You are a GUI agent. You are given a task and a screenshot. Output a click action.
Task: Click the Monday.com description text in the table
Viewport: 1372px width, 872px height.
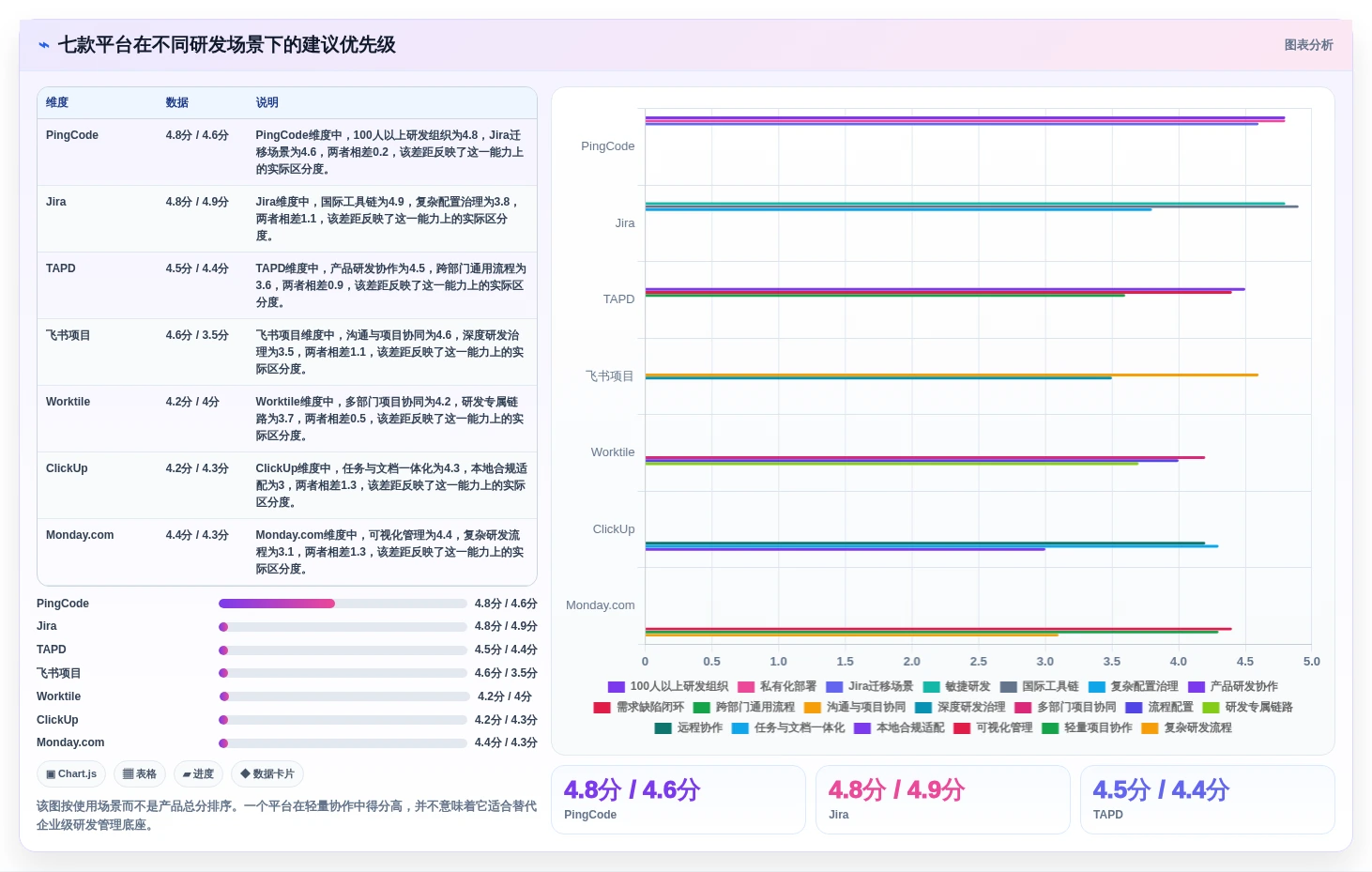coord(391,552)
